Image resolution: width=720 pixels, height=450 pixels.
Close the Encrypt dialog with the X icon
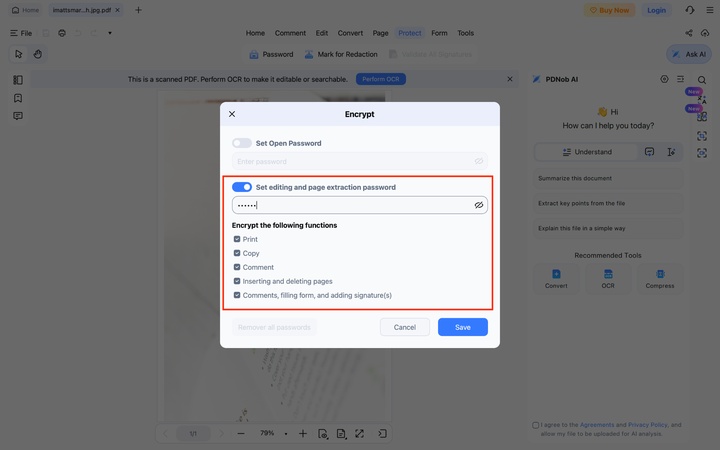232,114
